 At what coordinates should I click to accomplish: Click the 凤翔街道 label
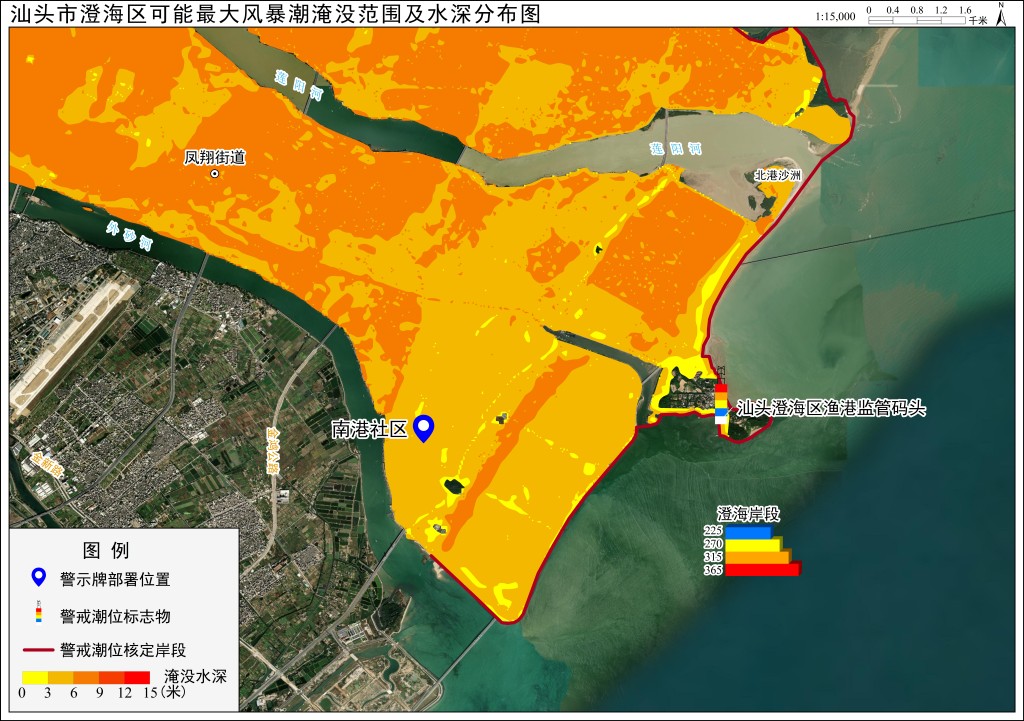click(x=215, y=157)
